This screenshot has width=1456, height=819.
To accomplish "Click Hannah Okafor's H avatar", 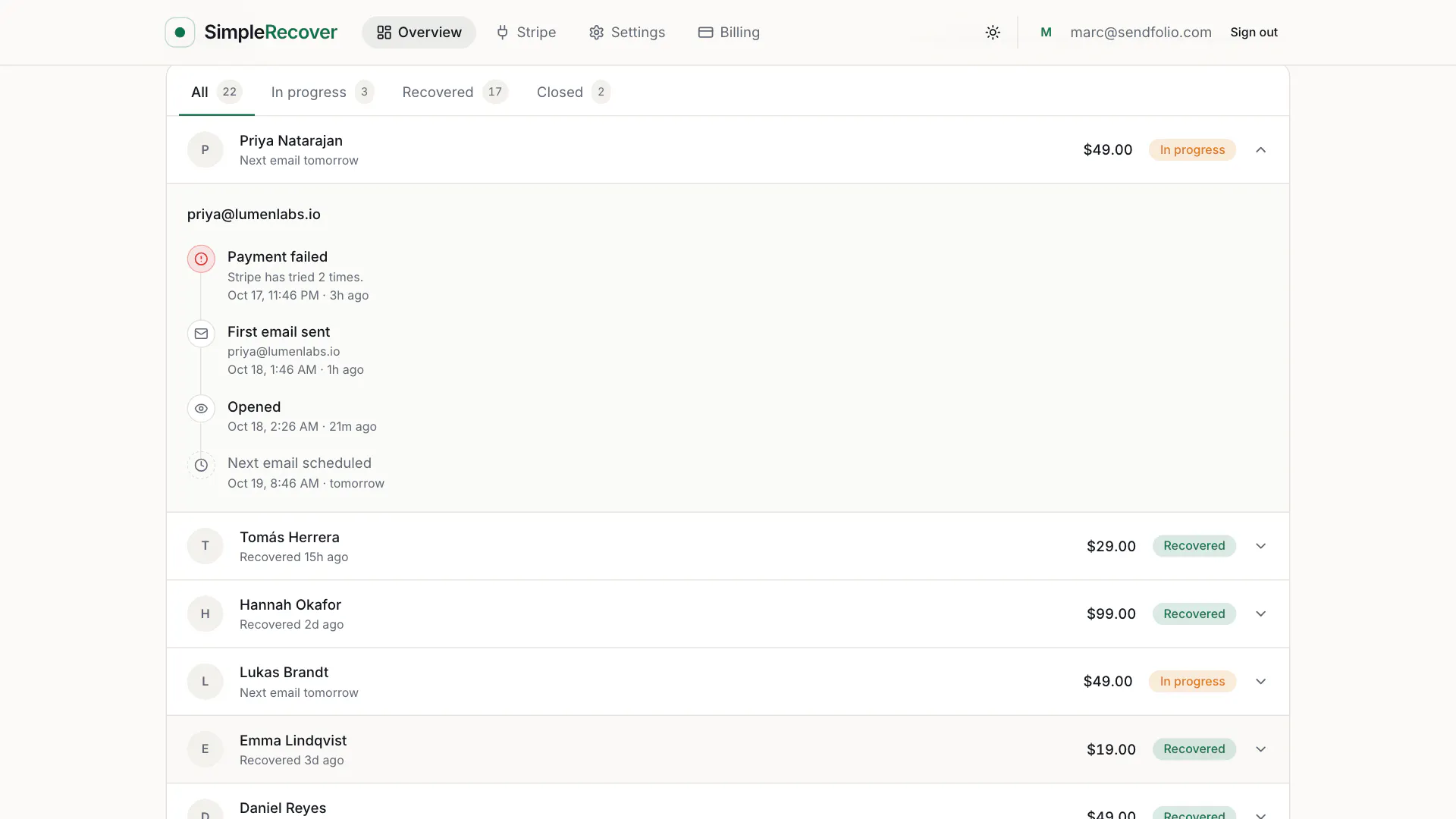I will 205,613.
